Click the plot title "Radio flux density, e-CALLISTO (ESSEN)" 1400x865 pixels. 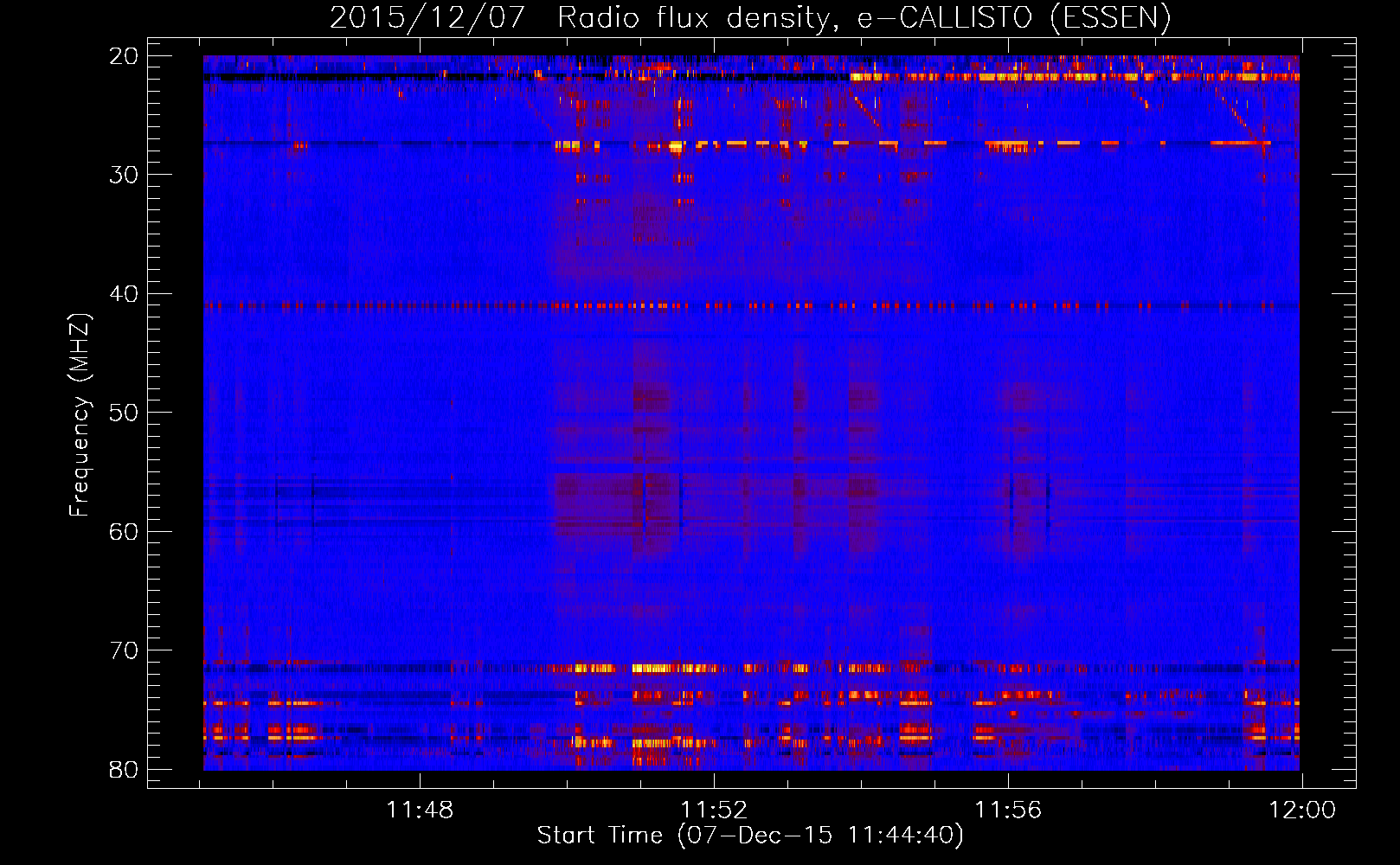864,18
